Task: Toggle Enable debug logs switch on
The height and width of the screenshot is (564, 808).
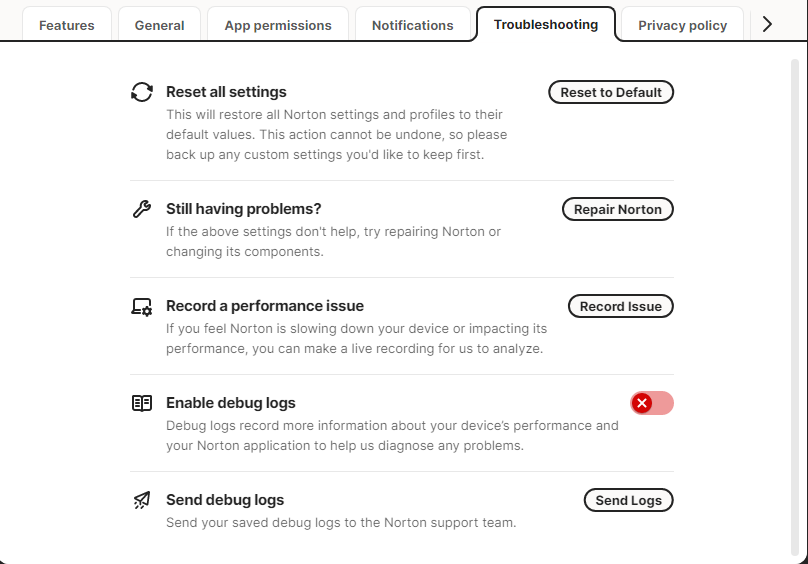Action: [652, 403]
